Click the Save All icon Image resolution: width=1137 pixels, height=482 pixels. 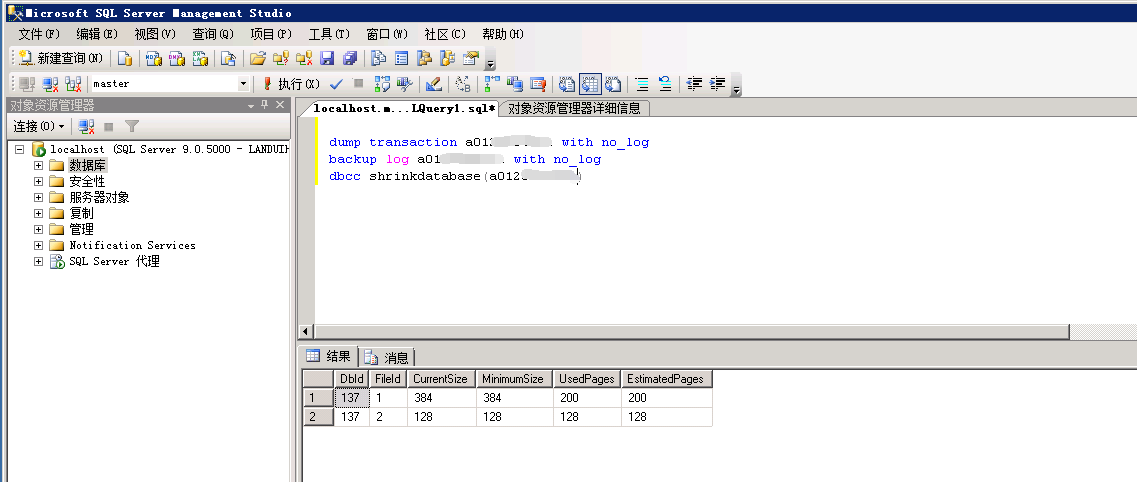[x=349, y=58]
